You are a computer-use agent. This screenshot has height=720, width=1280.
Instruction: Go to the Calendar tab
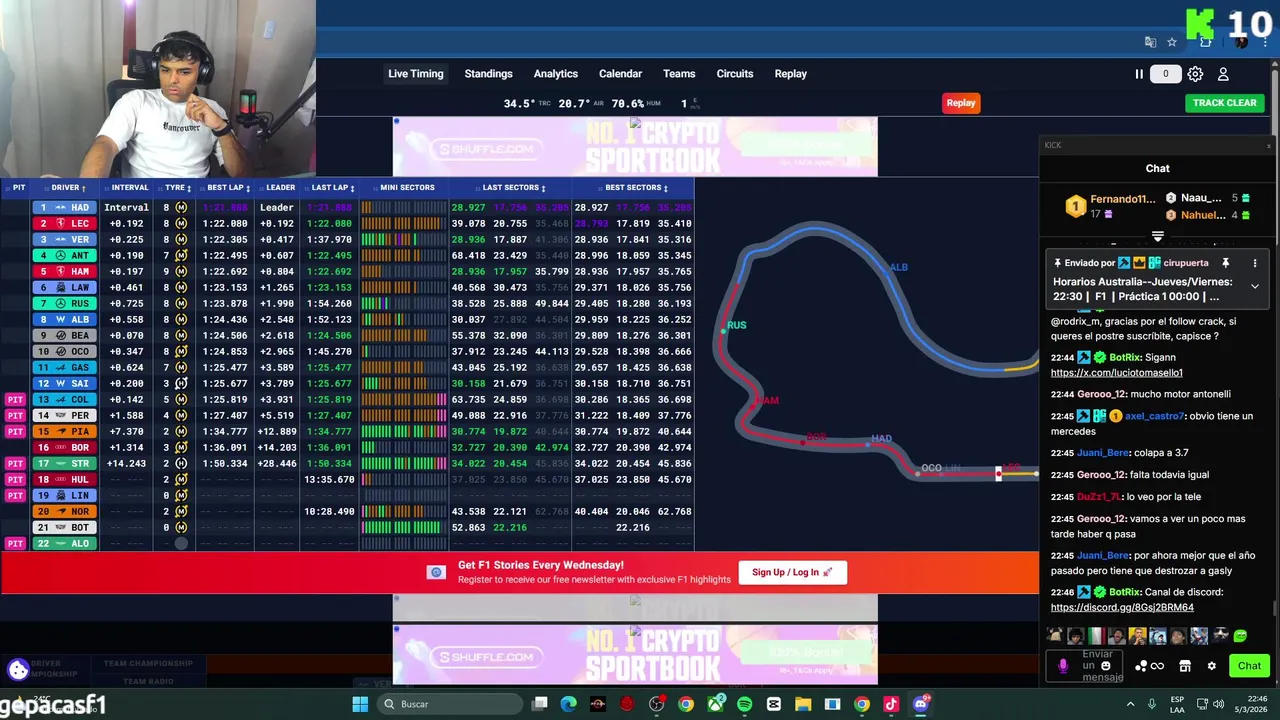coord(620,74)
